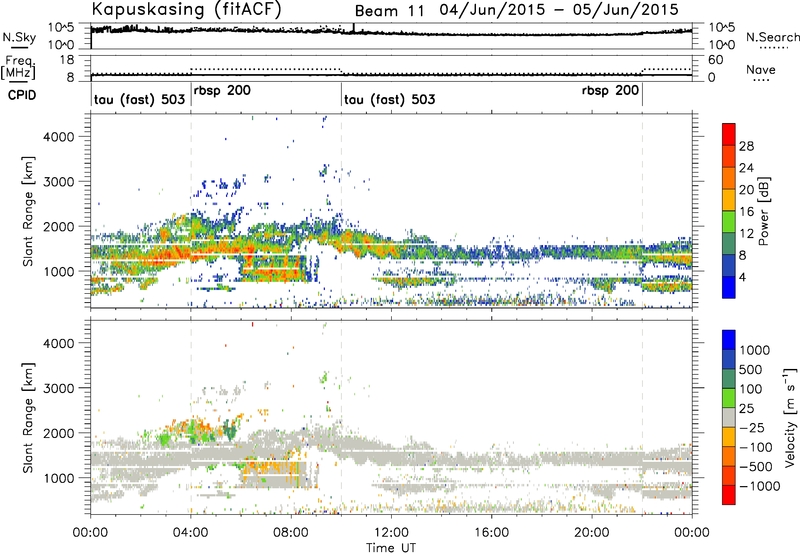Click the '1000' tick on the velocity colorbar
This screenshot has width=800, height=554.
(x=754, y=350)
